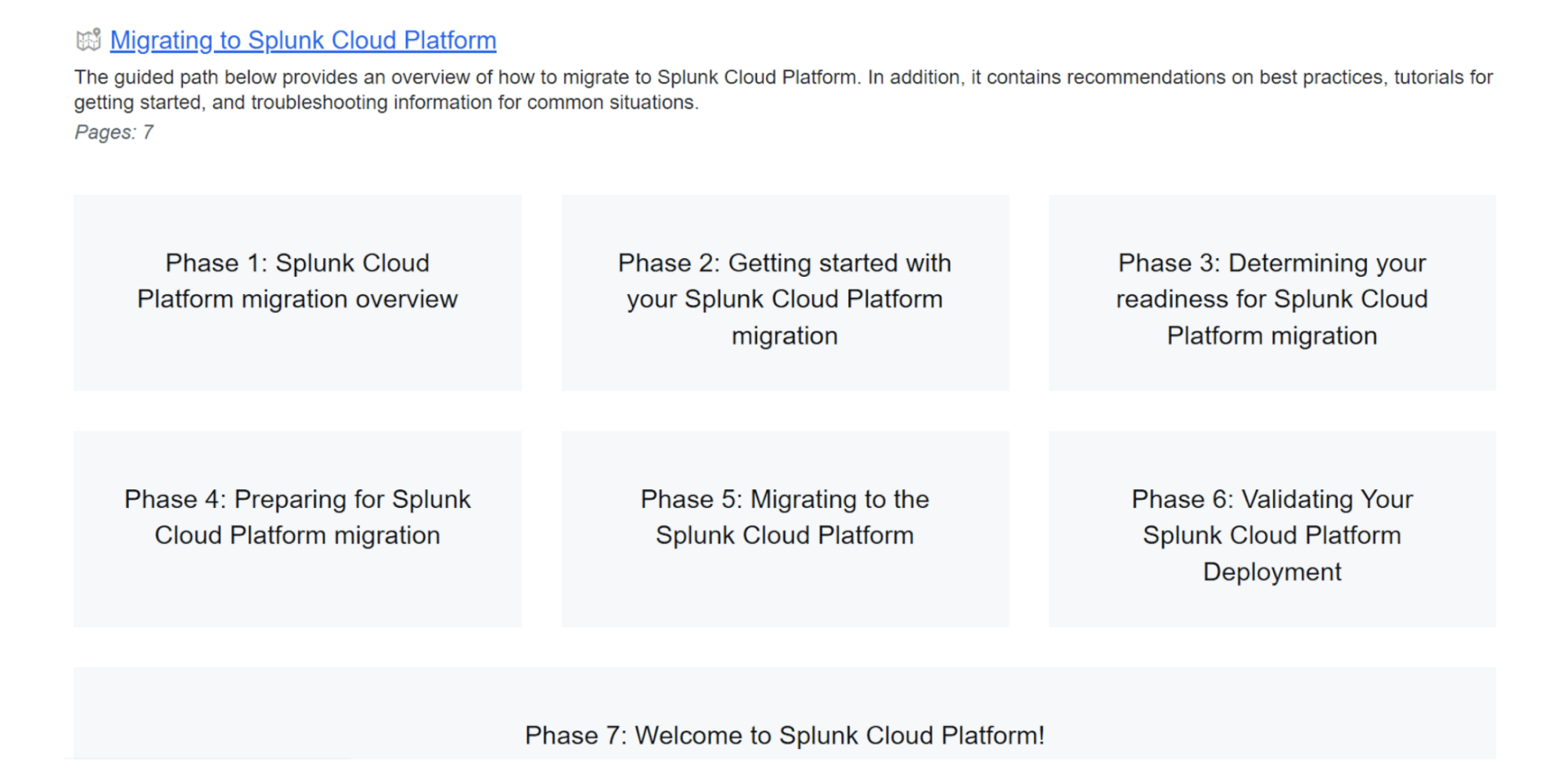Screen dimensions: 1568x784
Task: Click 'Phase 3: Determining your' heading line
Action: point(1272,263)
